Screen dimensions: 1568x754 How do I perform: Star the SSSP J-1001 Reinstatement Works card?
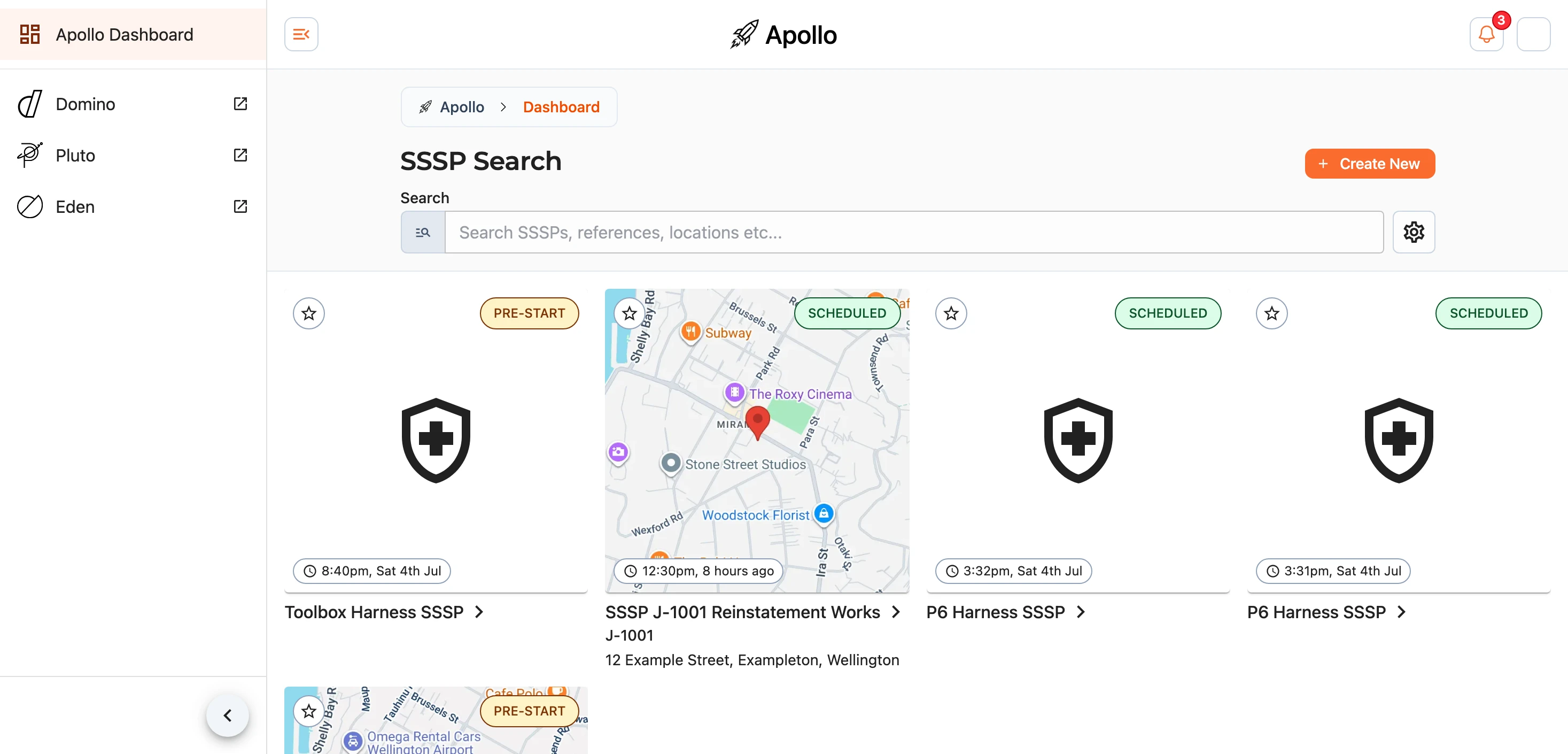(630, 313)
